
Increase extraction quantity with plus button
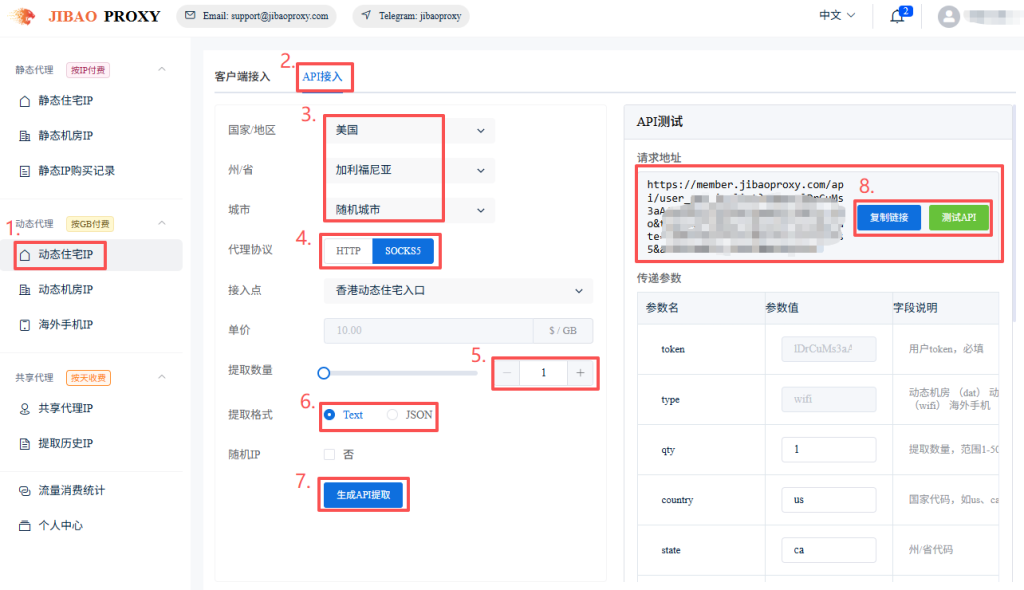click(x=580, y=373)
